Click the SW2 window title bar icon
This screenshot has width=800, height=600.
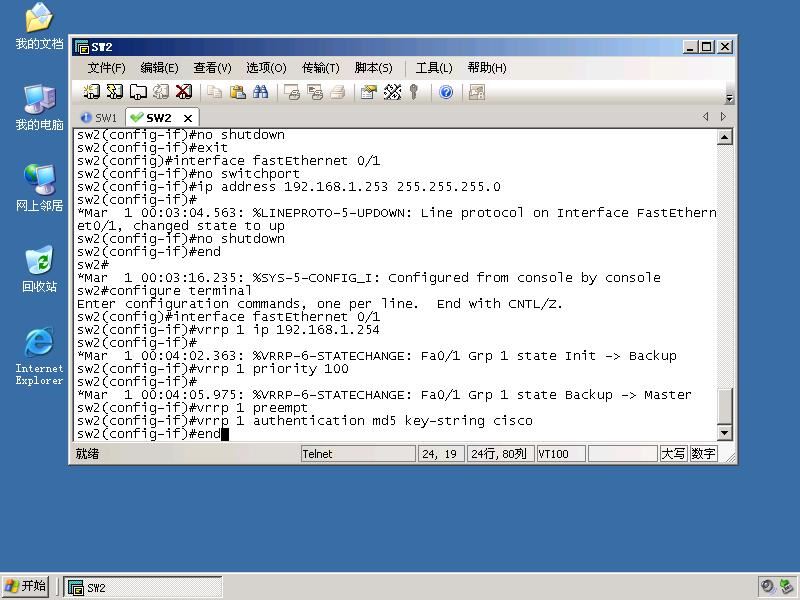tap(82, 47)
